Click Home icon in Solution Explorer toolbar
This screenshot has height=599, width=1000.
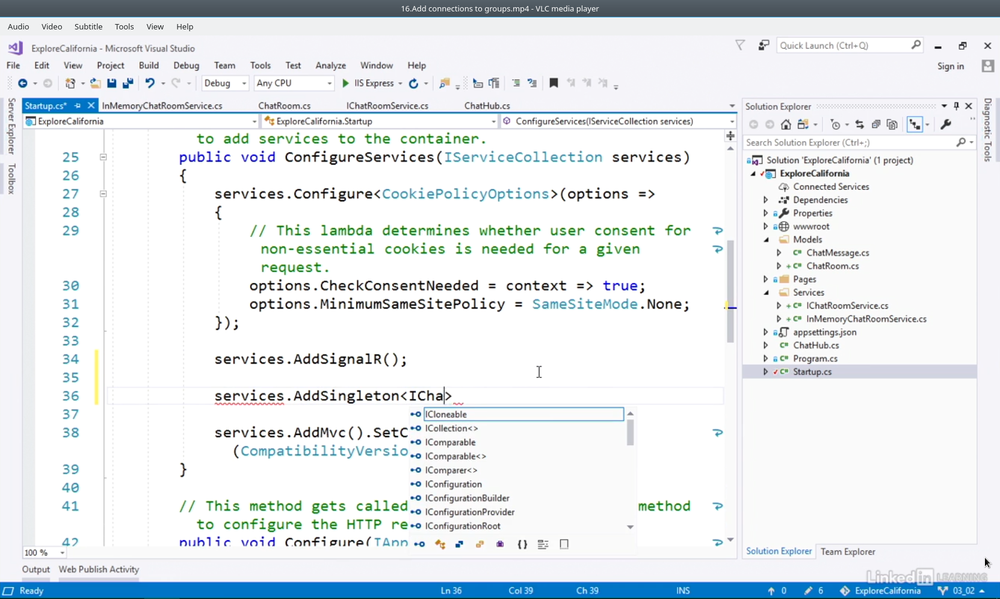[x=786, y=125]
